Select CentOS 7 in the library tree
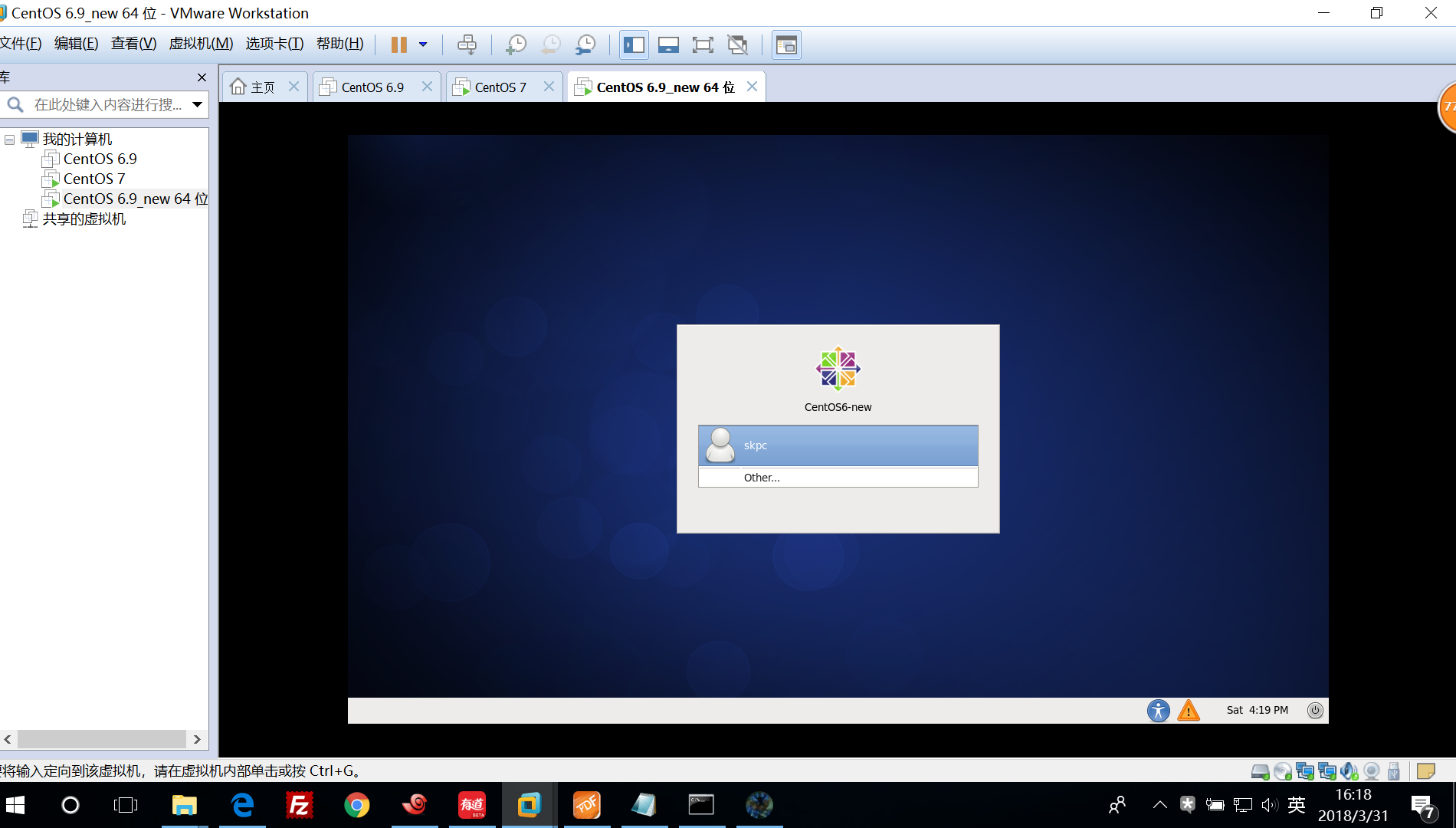This screenshot has width=1456, height=828. pos(93,179)
